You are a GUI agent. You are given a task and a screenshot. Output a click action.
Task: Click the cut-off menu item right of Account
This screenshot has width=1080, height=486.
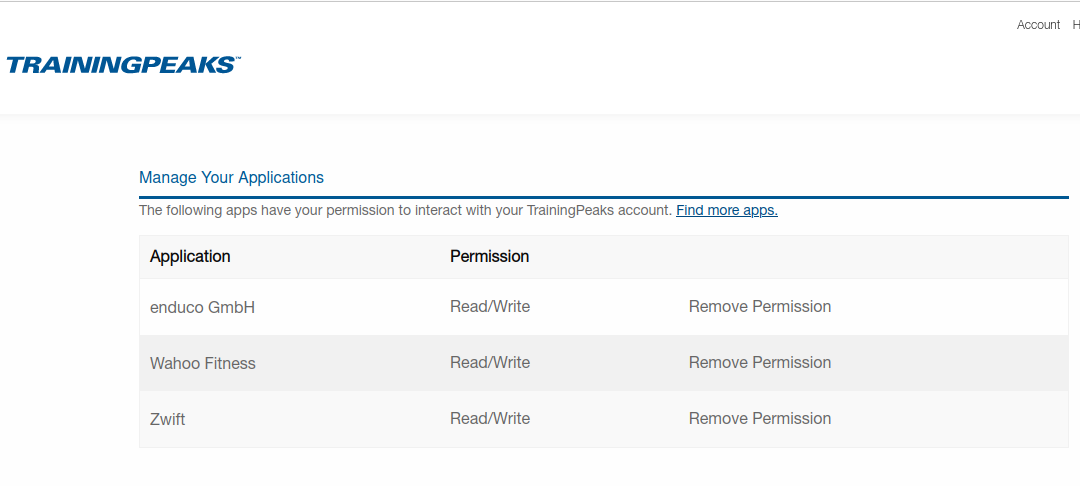point(1075,25)
